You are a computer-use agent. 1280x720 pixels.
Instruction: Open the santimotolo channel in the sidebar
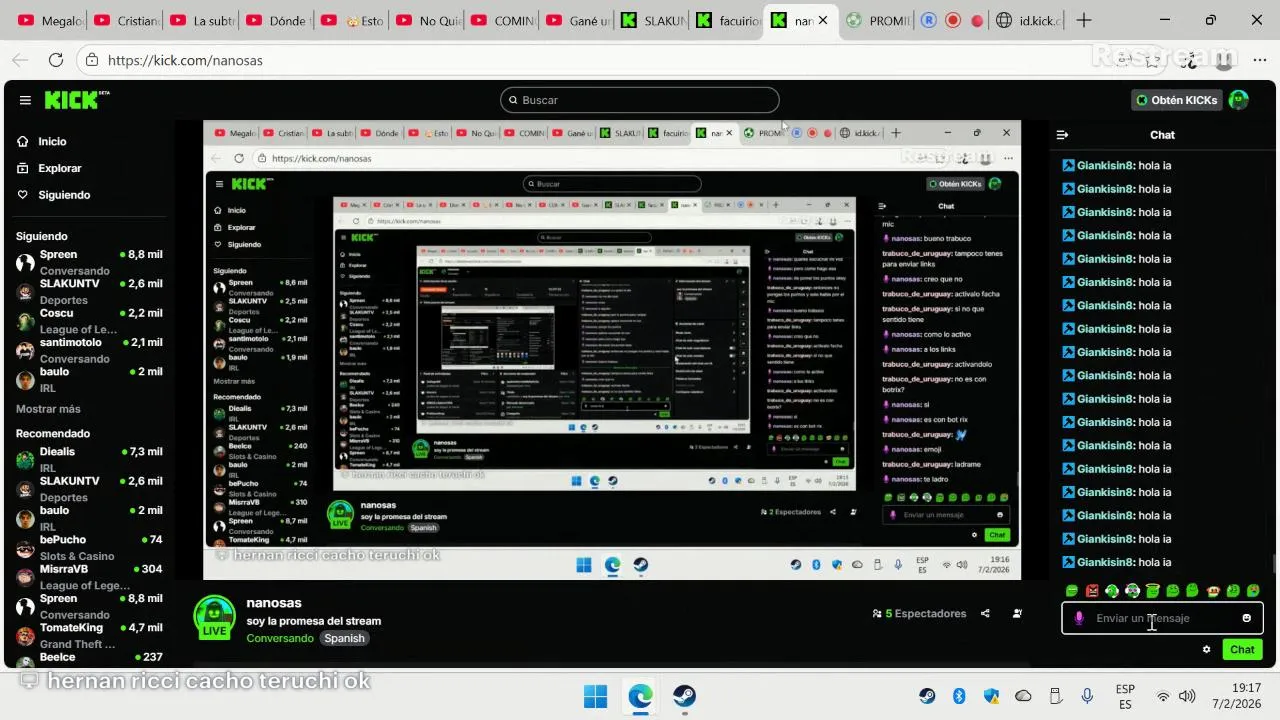88,349
